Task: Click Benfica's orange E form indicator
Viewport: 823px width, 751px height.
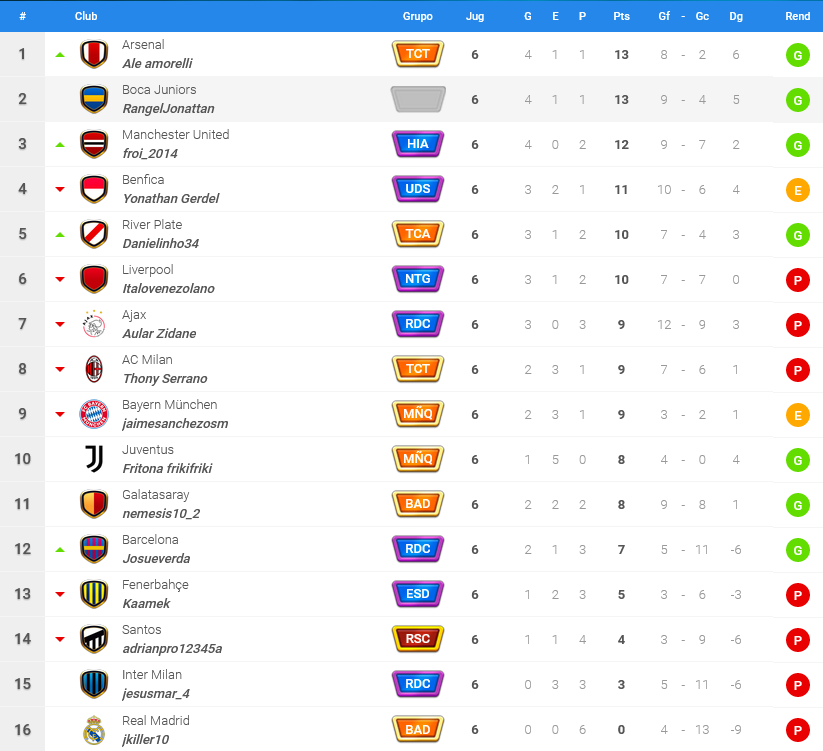Action: click(798, 190)
